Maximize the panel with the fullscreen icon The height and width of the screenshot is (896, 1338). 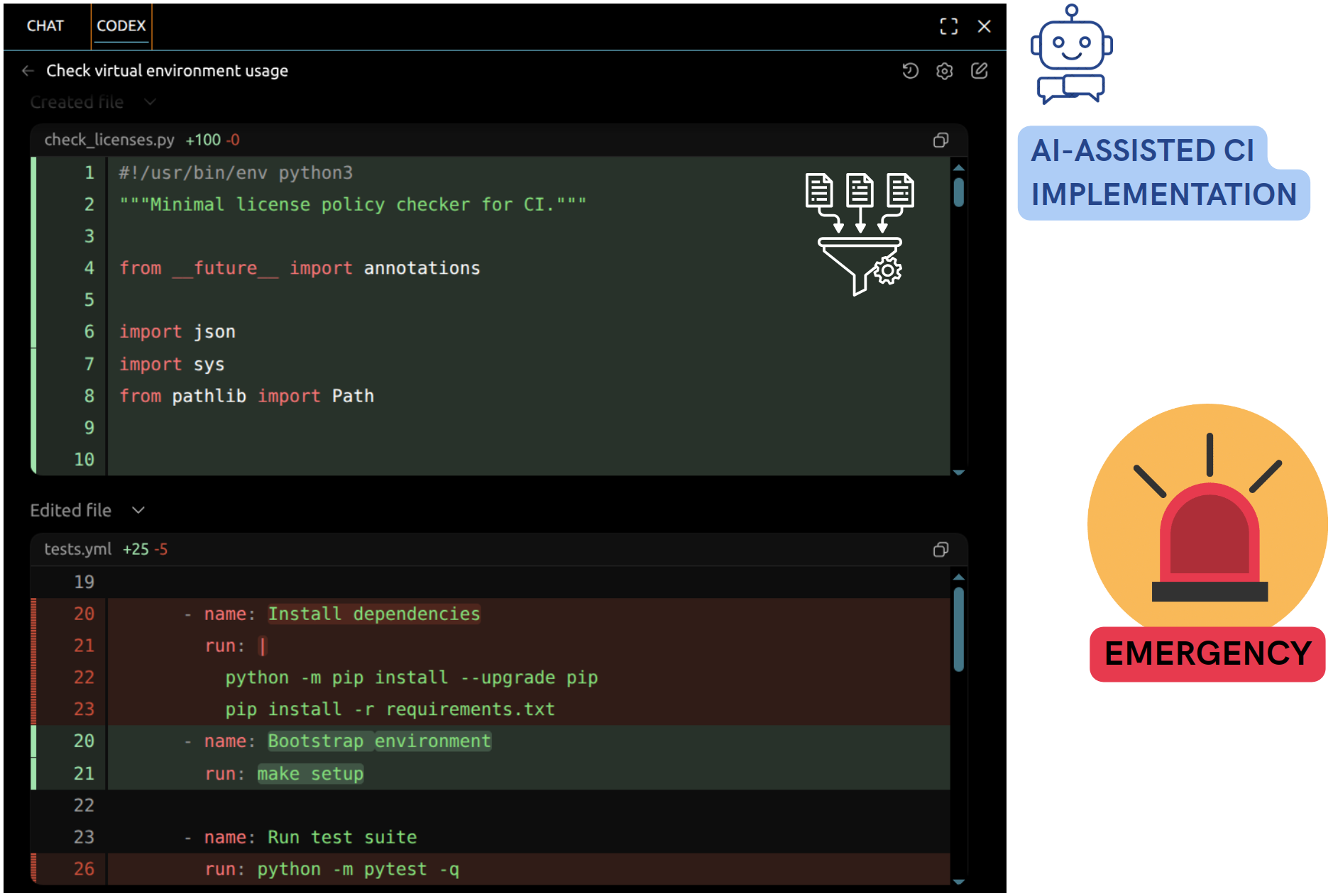tap(948, 26)
